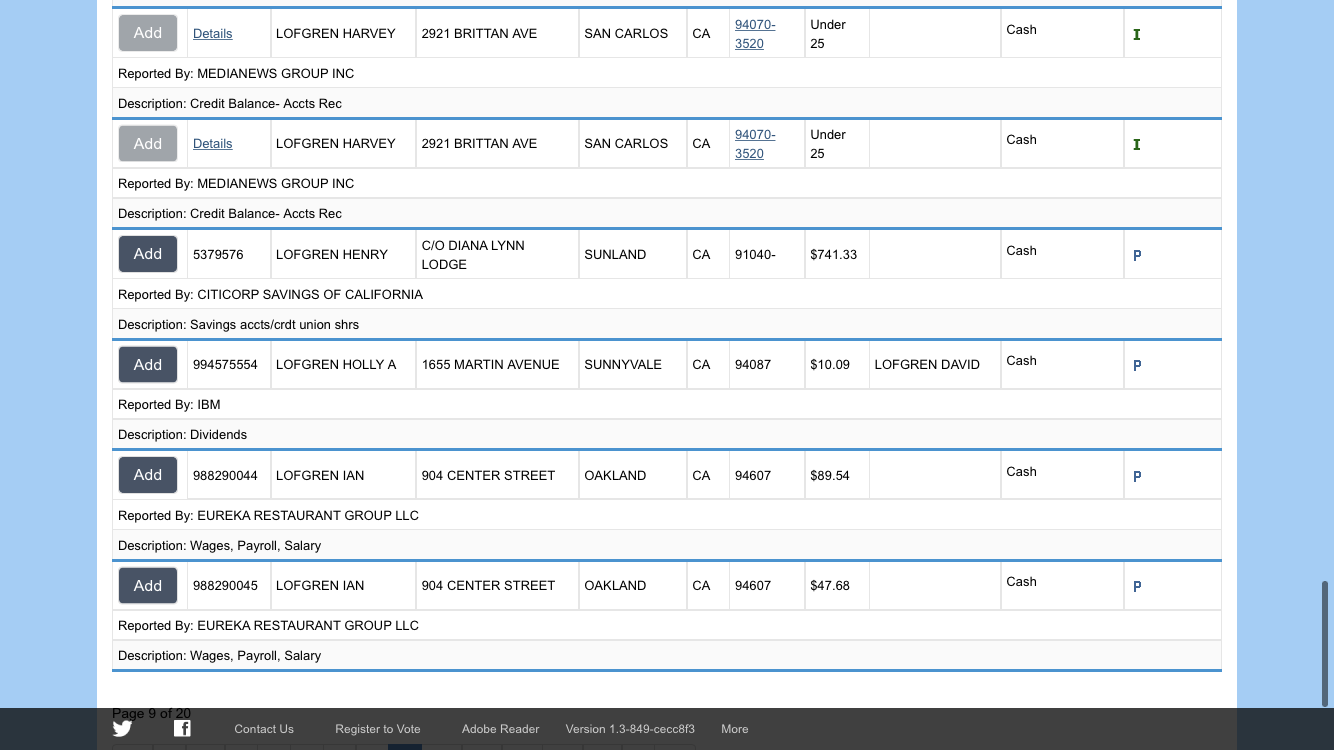Click Description: Dividends
The height and width of the screenshot is (750, 1334).
[182, 435]
